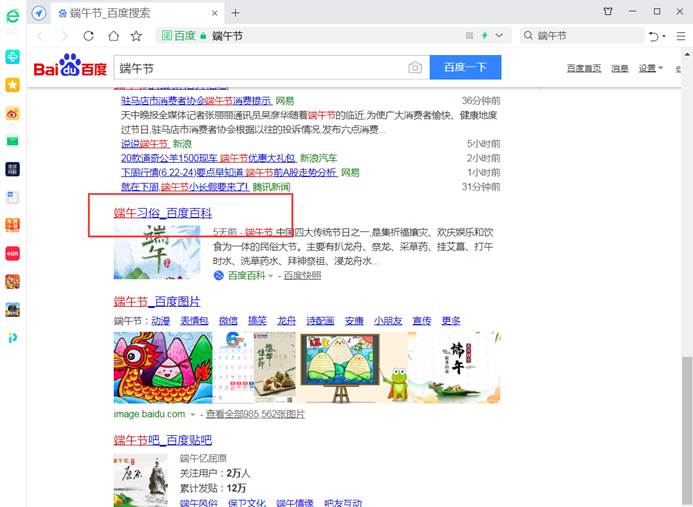The height and width of the screenshot is (507, 693).
Task: Click the browser back arrow button
Action: click(40, 36)
